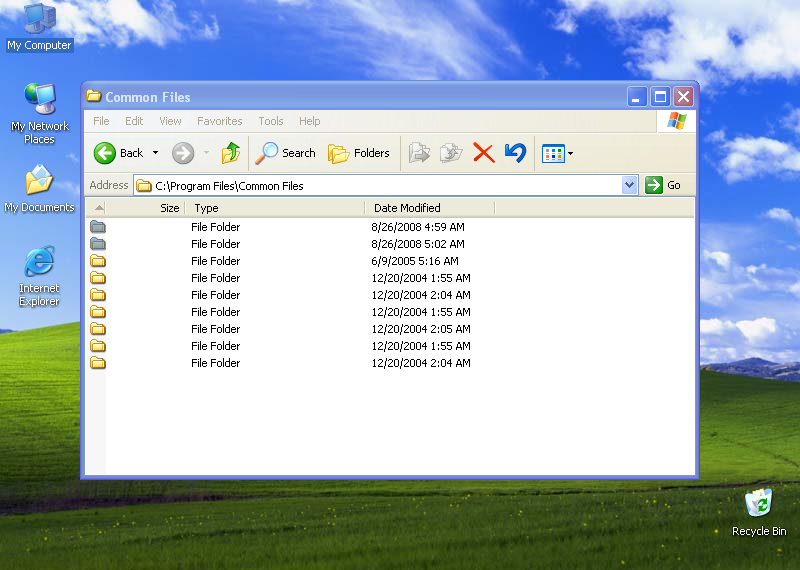Viewport: 800px width, 570px height.
Task: Maximize the Common Files window
Action: coord(660,96)
